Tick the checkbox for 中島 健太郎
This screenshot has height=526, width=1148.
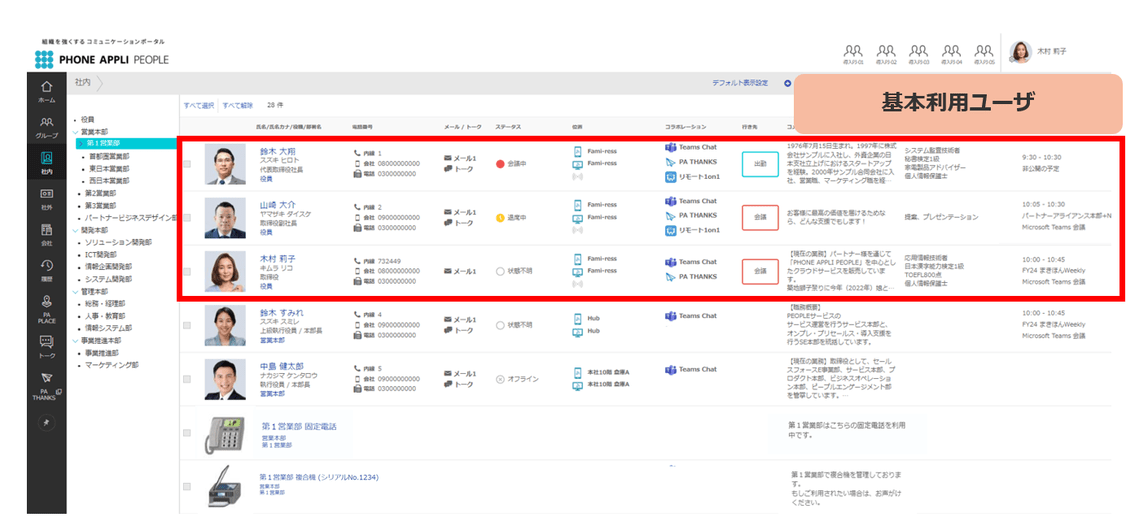[187, 379]
